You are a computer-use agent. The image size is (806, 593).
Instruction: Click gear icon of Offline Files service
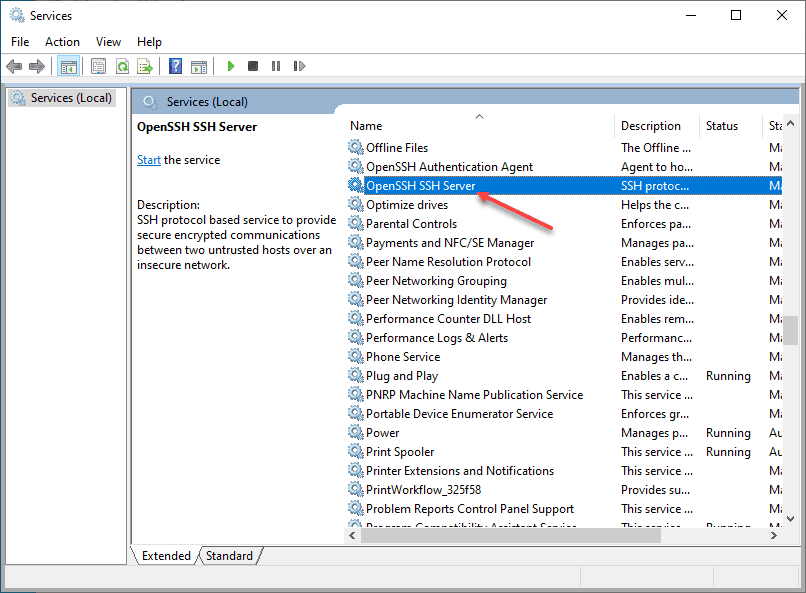tap(356, 147)
